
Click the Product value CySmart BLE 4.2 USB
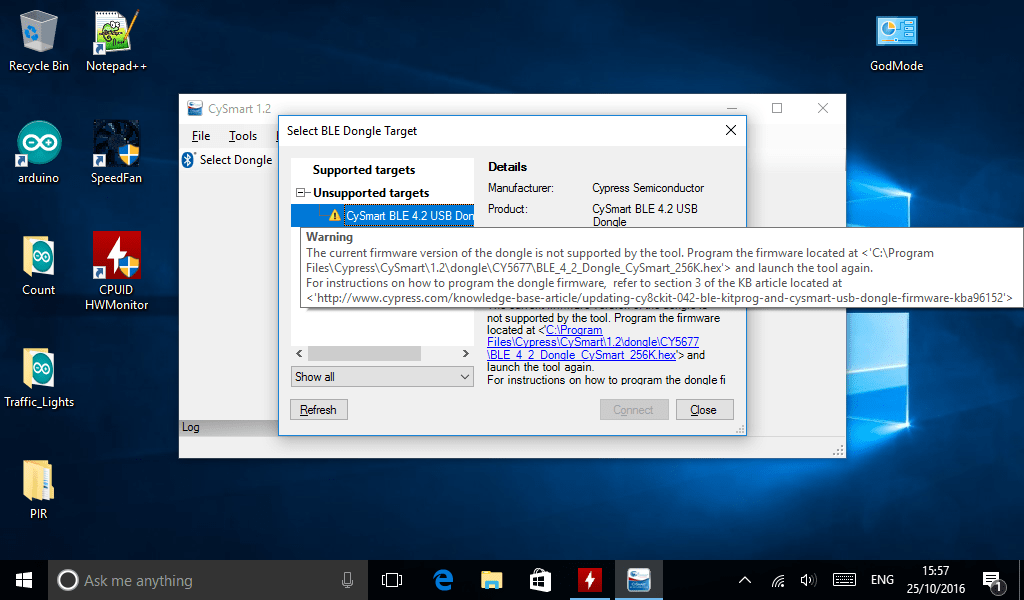click(x=645, y=215)
